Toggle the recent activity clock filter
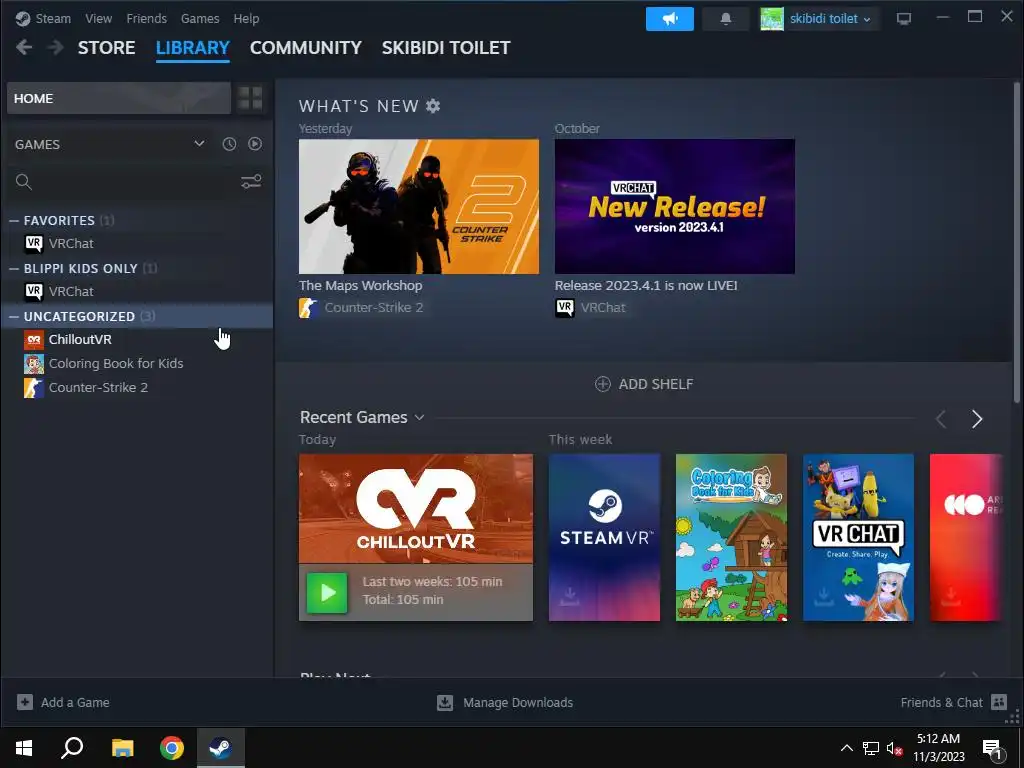The image size is (1024, 768). coord(229,144)
